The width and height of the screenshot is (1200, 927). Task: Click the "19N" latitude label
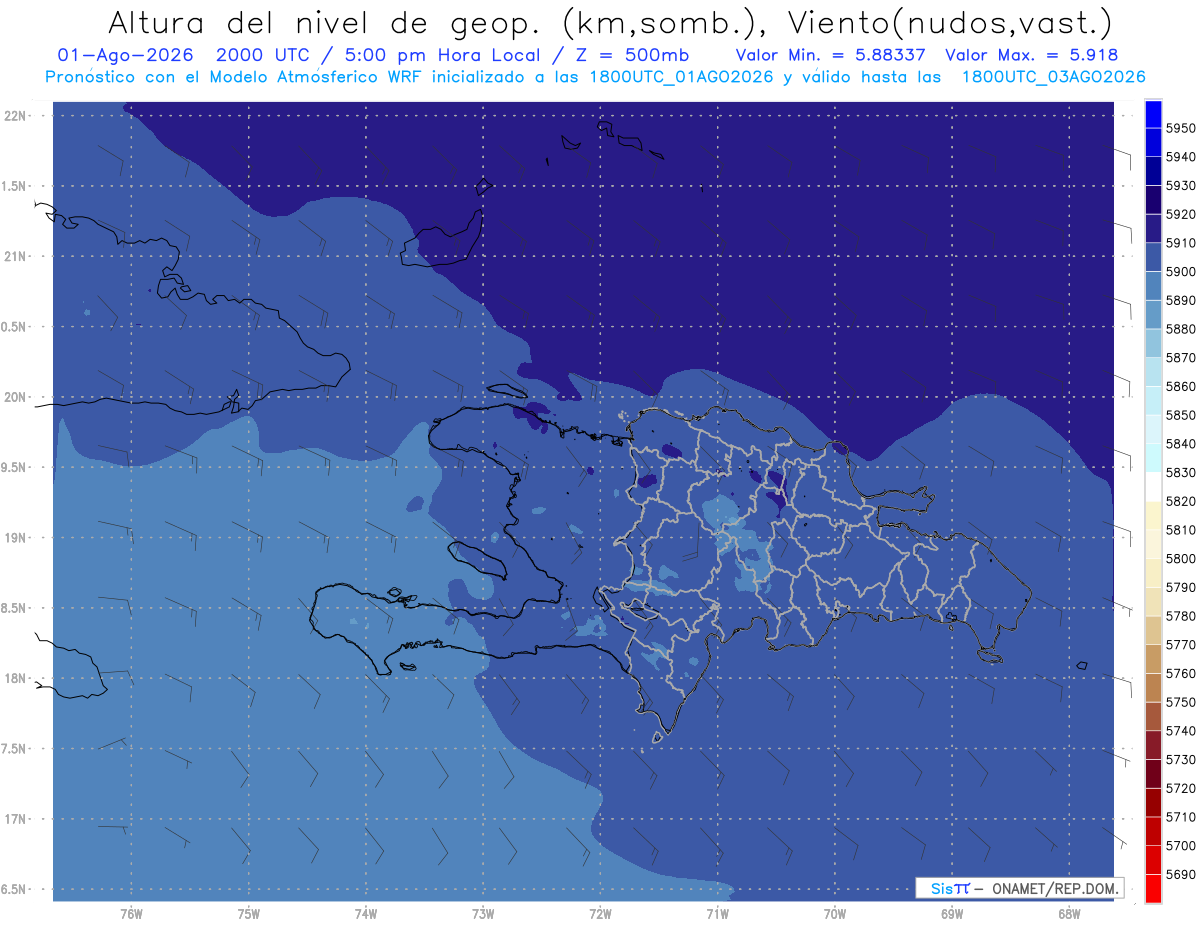point(16,538)
